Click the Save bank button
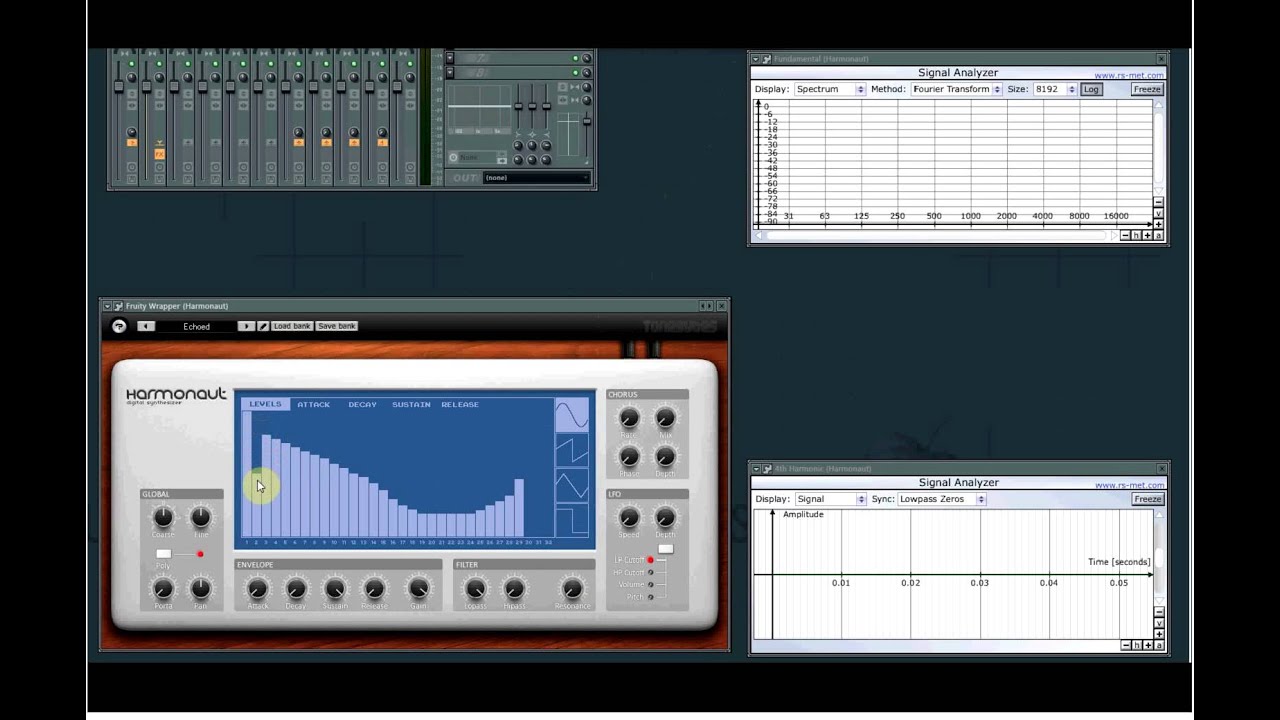Viewport: 1280px width, 720px height. (x=336, y=326)
